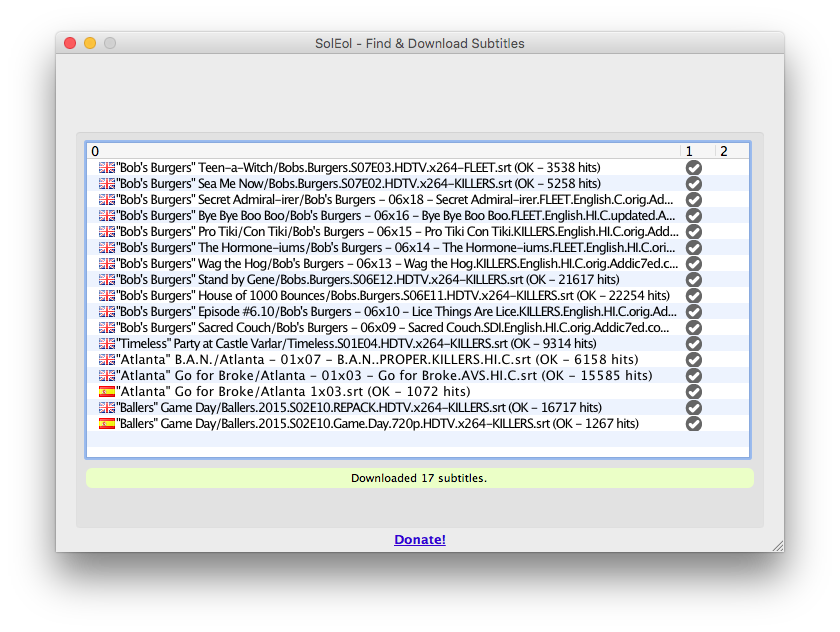Click checkmark icon for Sacred Couch row
Image resolution: width=840 pixels, height=632 pixels.
[x=694, y=328]
